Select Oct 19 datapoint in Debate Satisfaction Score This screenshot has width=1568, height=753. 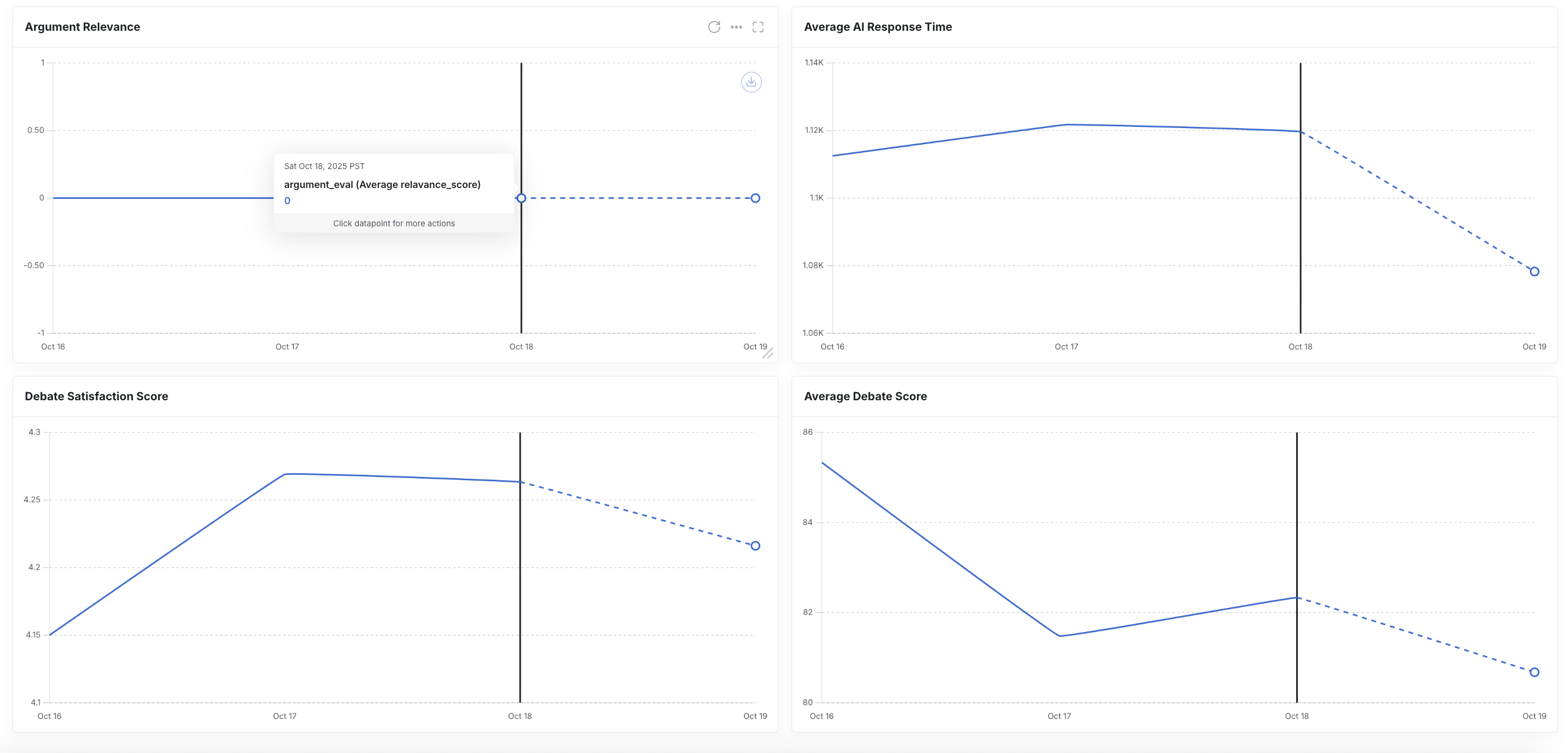click(x=755, y=546)
